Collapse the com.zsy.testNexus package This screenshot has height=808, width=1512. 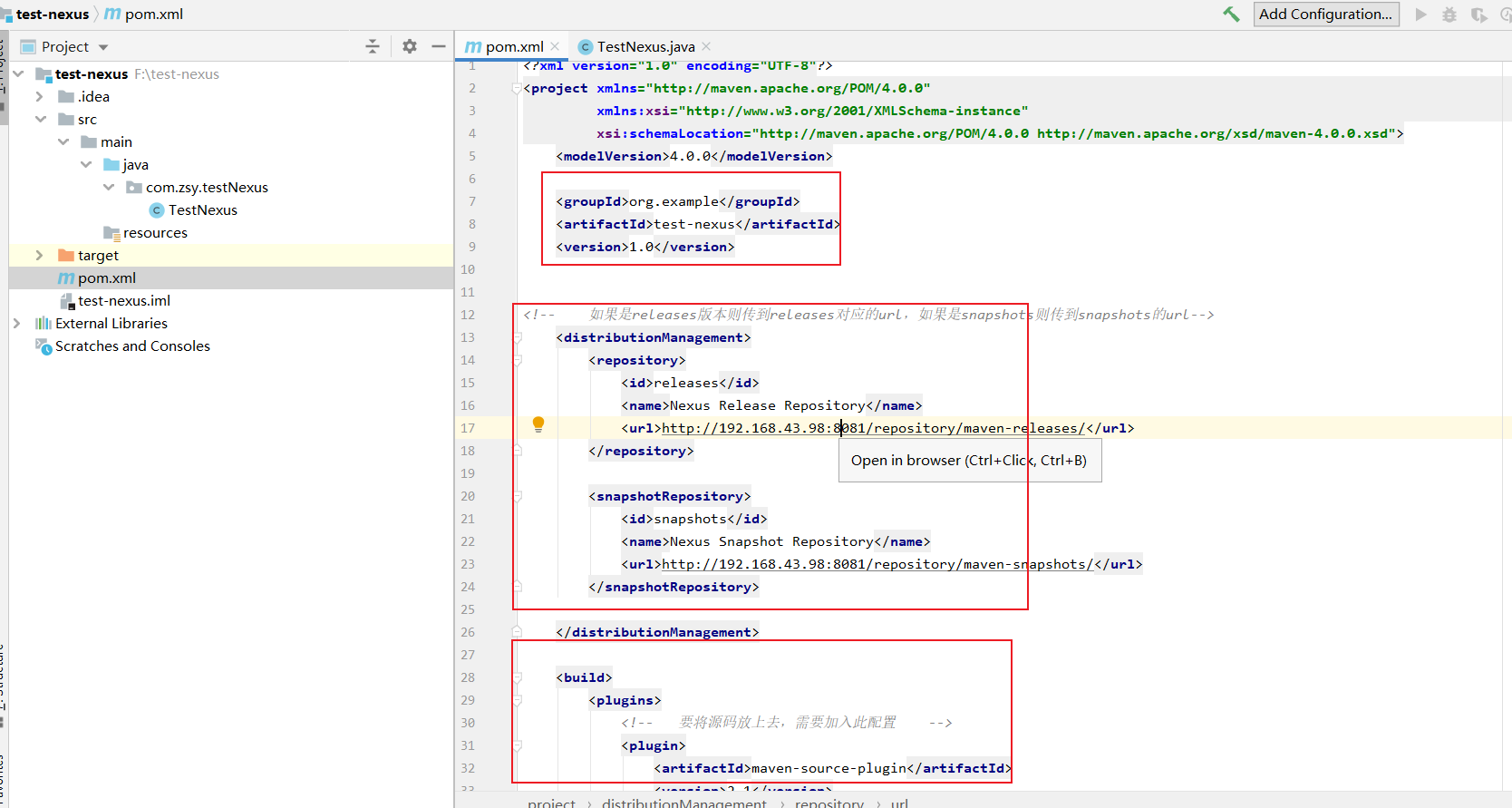(x=109, y=188)
